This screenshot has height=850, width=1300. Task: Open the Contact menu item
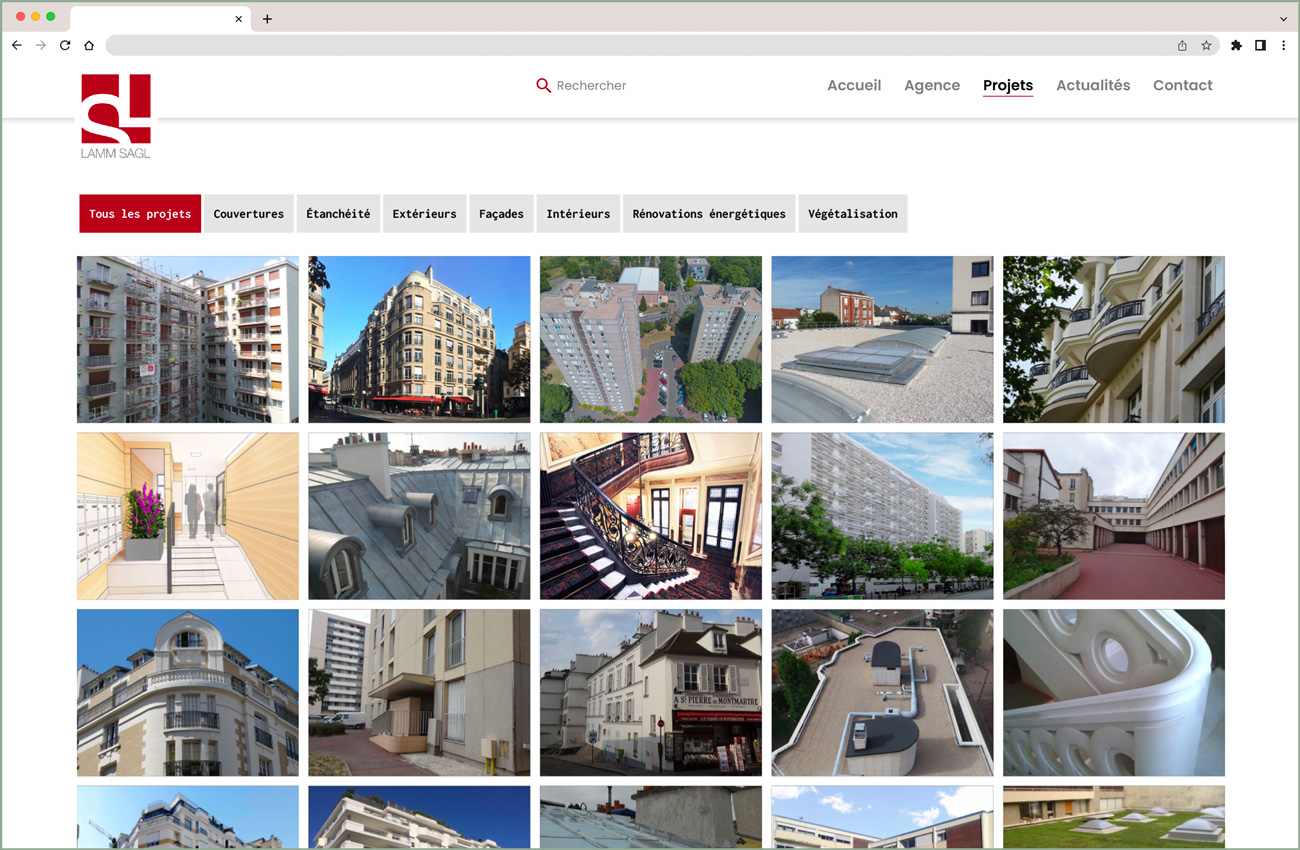point(1182,86)
